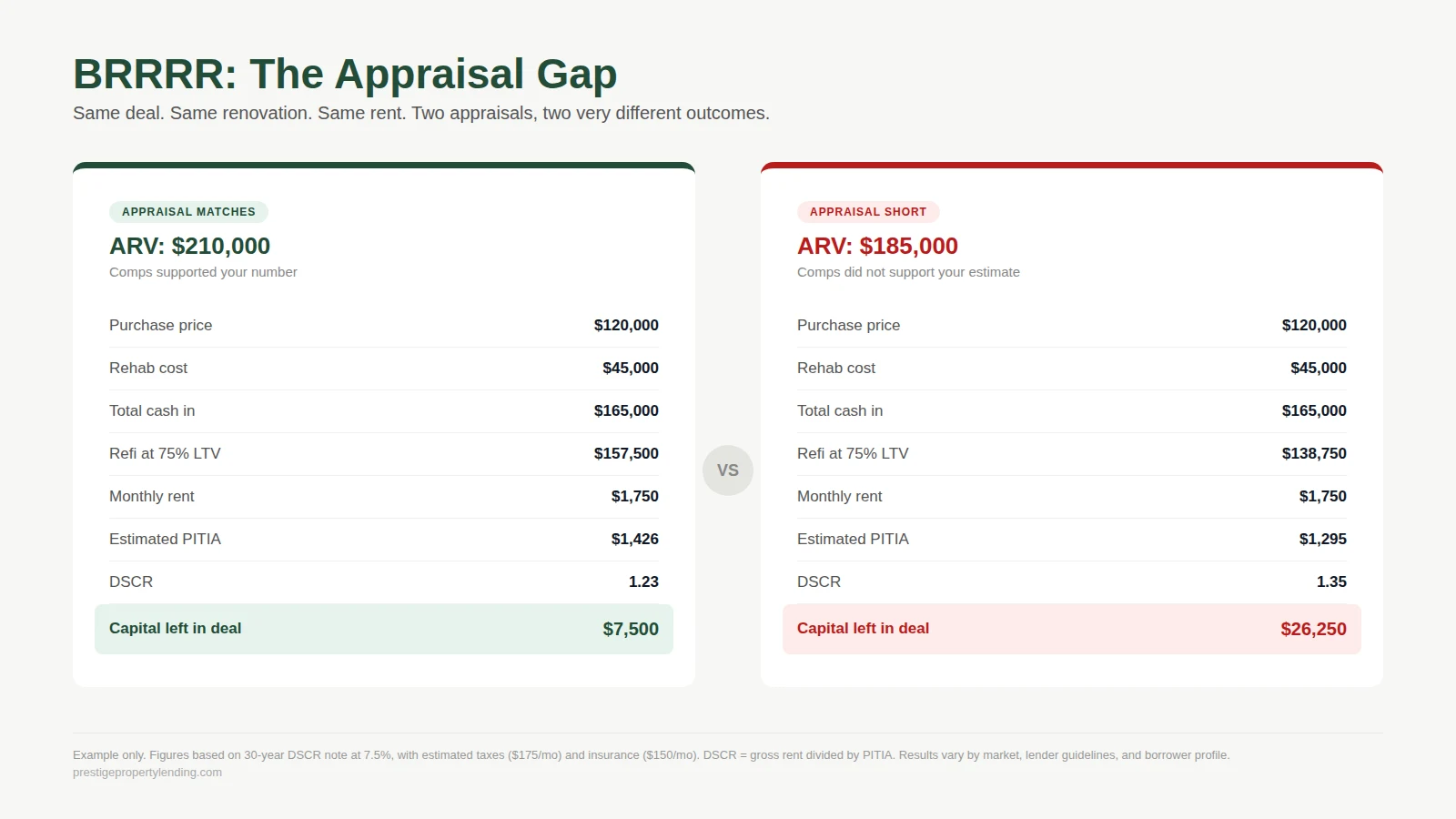Screen dimensions: 1456x819
Task: Click 'Capital left in deal' in red card
Action: coord(863,628)
